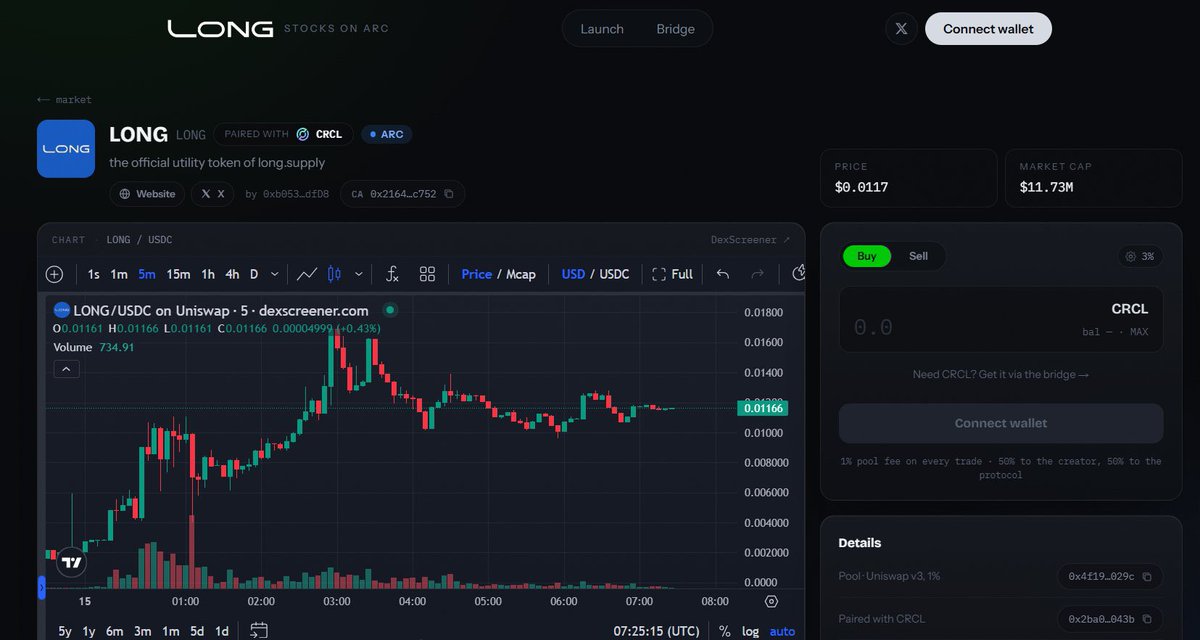The image size is (1200, 640).
Task: Click the blue handle at chart left edge
Action: [41, 588]
